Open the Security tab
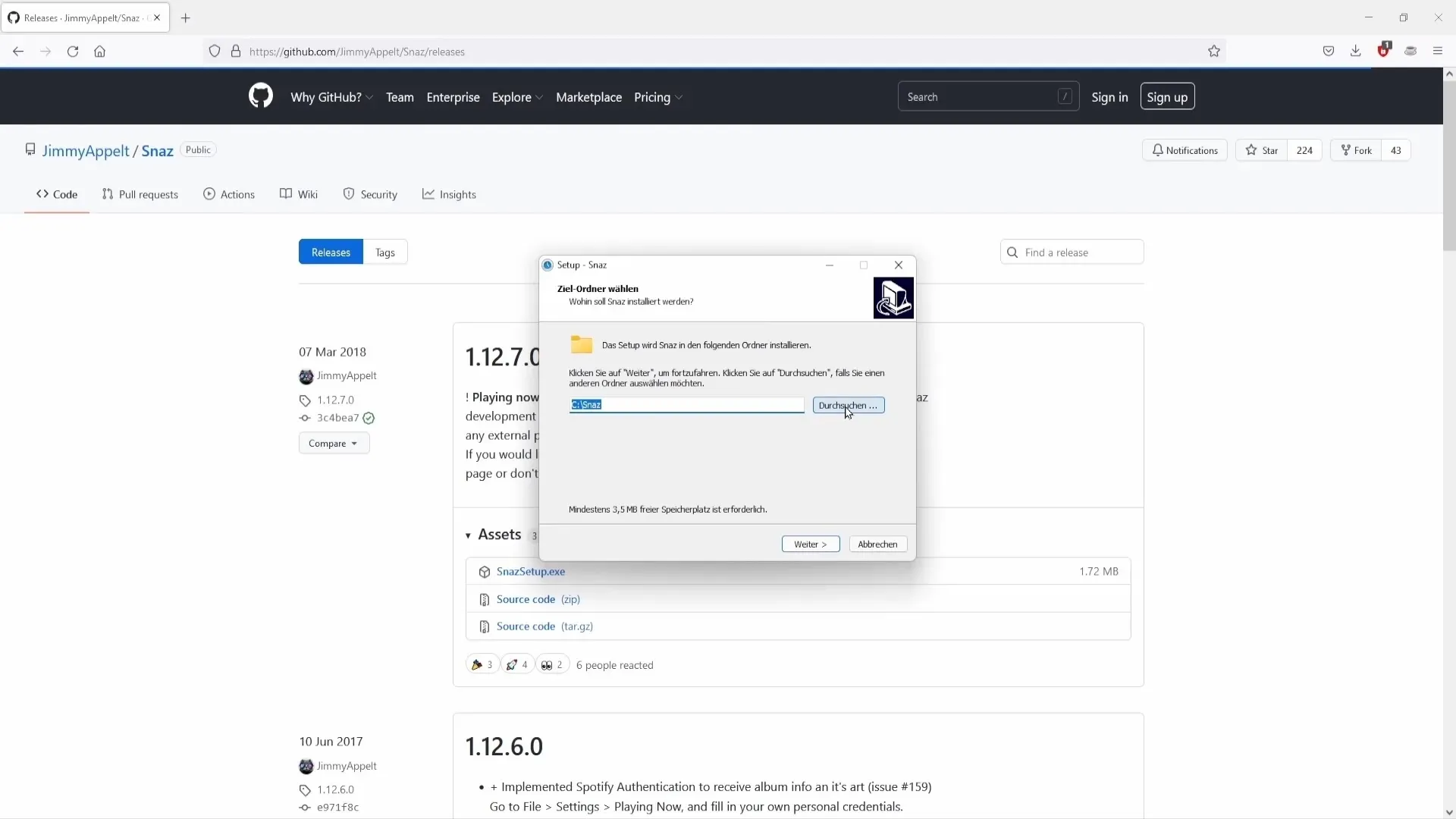 pyautogui.click(x=370, y=194)
